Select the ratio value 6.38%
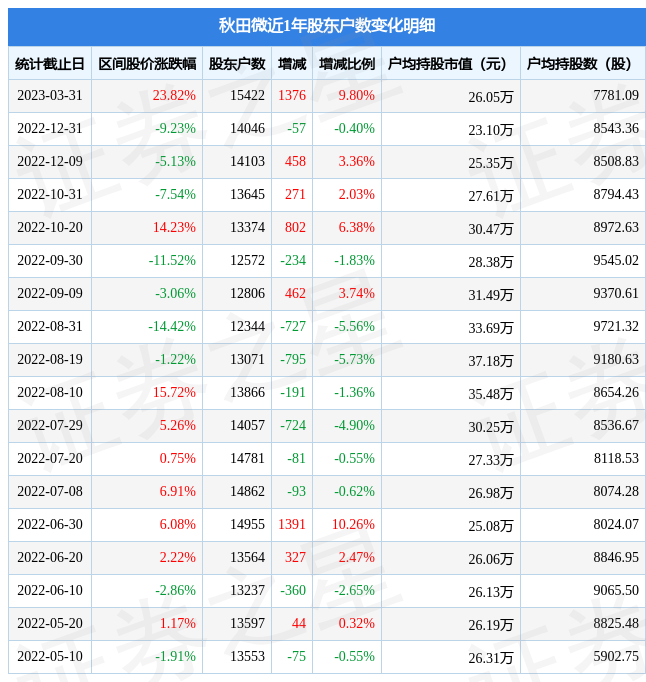This screenshot has width=646, height=682. [357, 227]
